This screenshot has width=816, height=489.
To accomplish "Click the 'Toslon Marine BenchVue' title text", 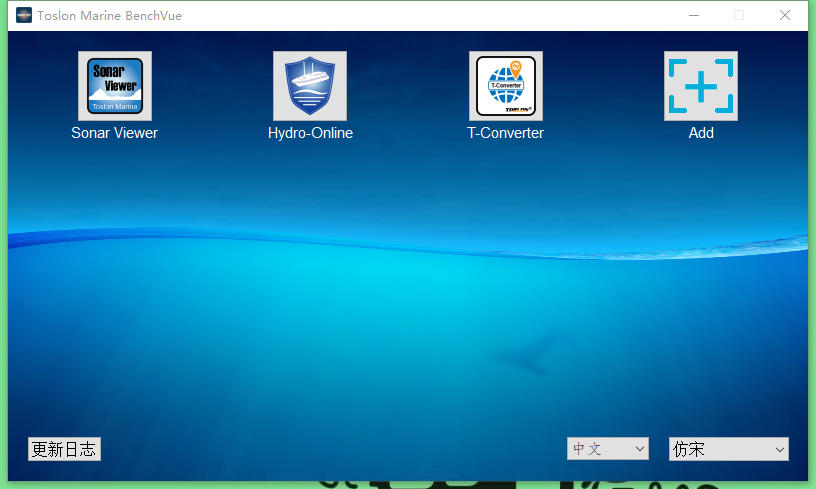I will pos(110,15).
